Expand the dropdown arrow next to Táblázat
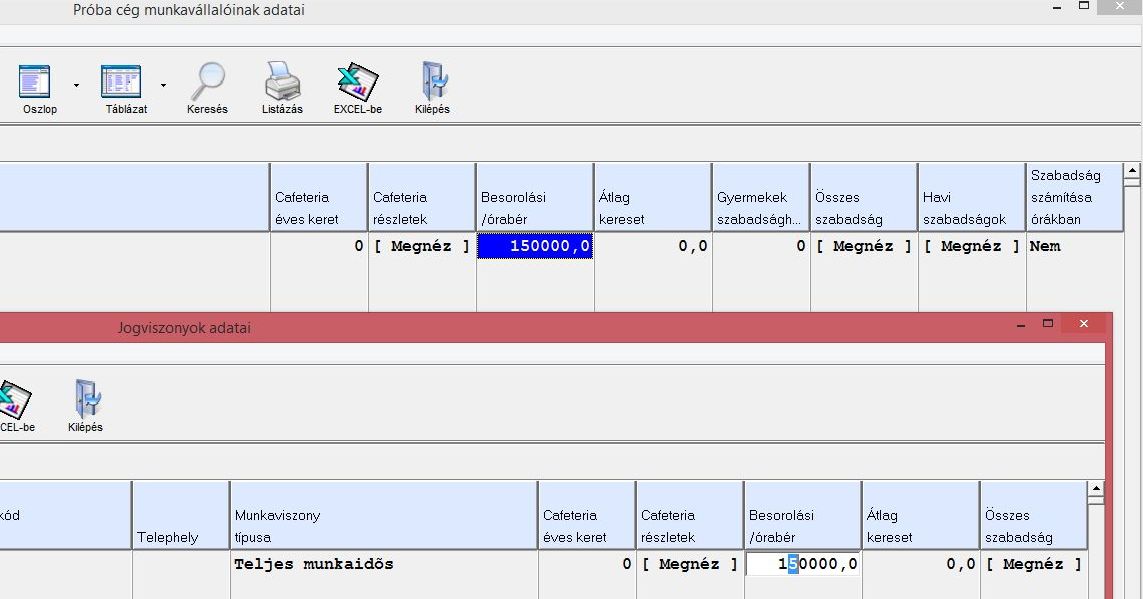Viewport: 1143px width, 599px height. [163, 85]
